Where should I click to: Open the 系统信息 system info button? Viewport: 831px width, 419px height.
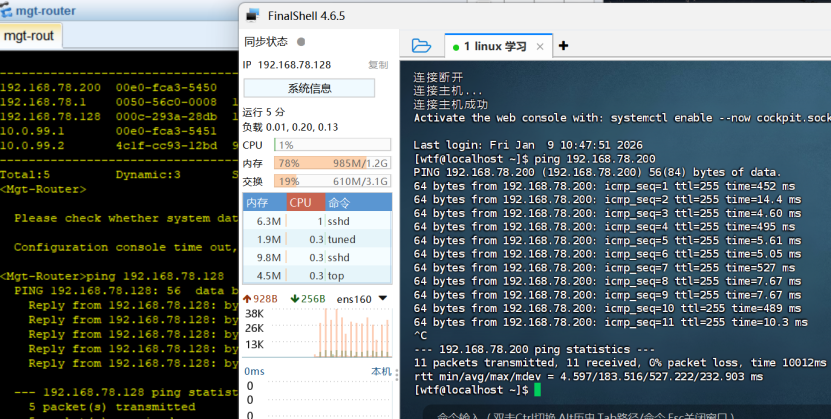coord(310,88)
